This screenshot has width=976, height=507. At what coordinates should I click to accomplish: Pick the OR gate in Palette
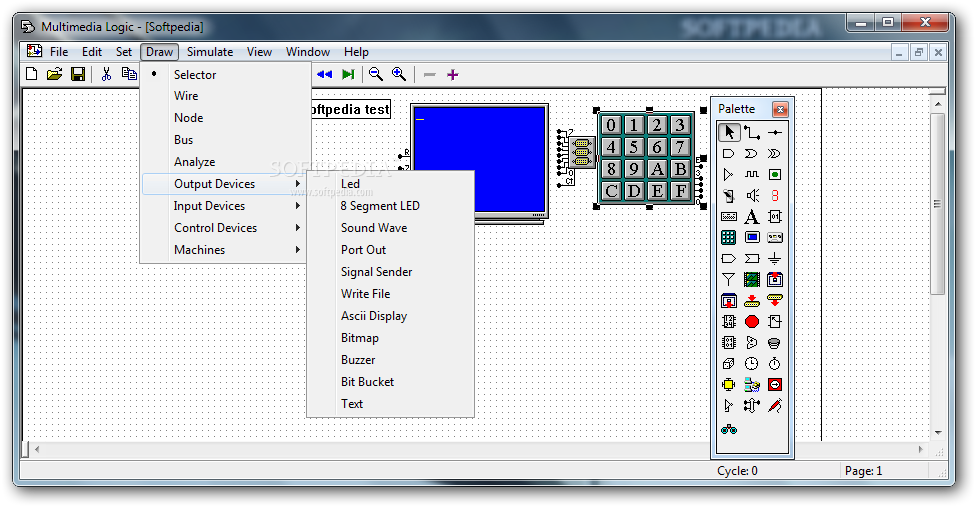click(x=752, y=154)
